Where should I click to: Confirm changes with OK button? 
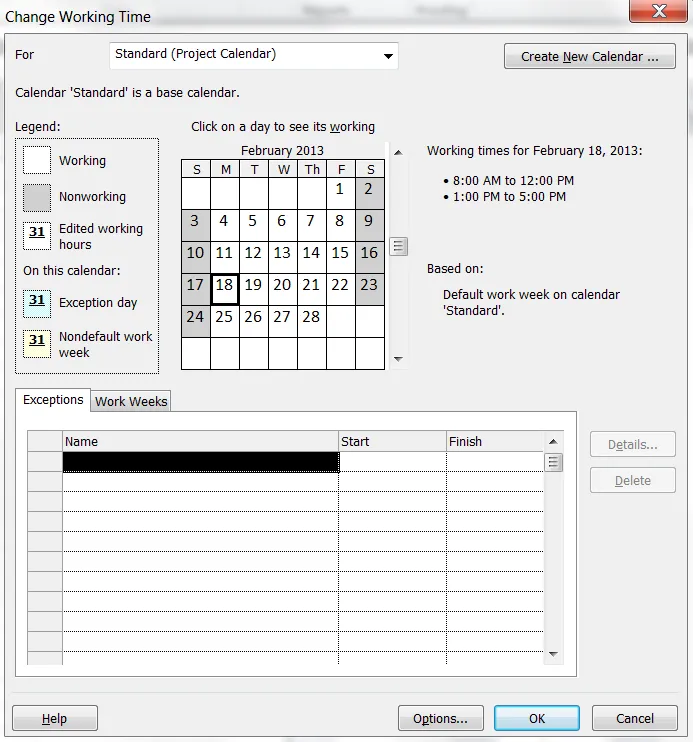click(537, 718)
